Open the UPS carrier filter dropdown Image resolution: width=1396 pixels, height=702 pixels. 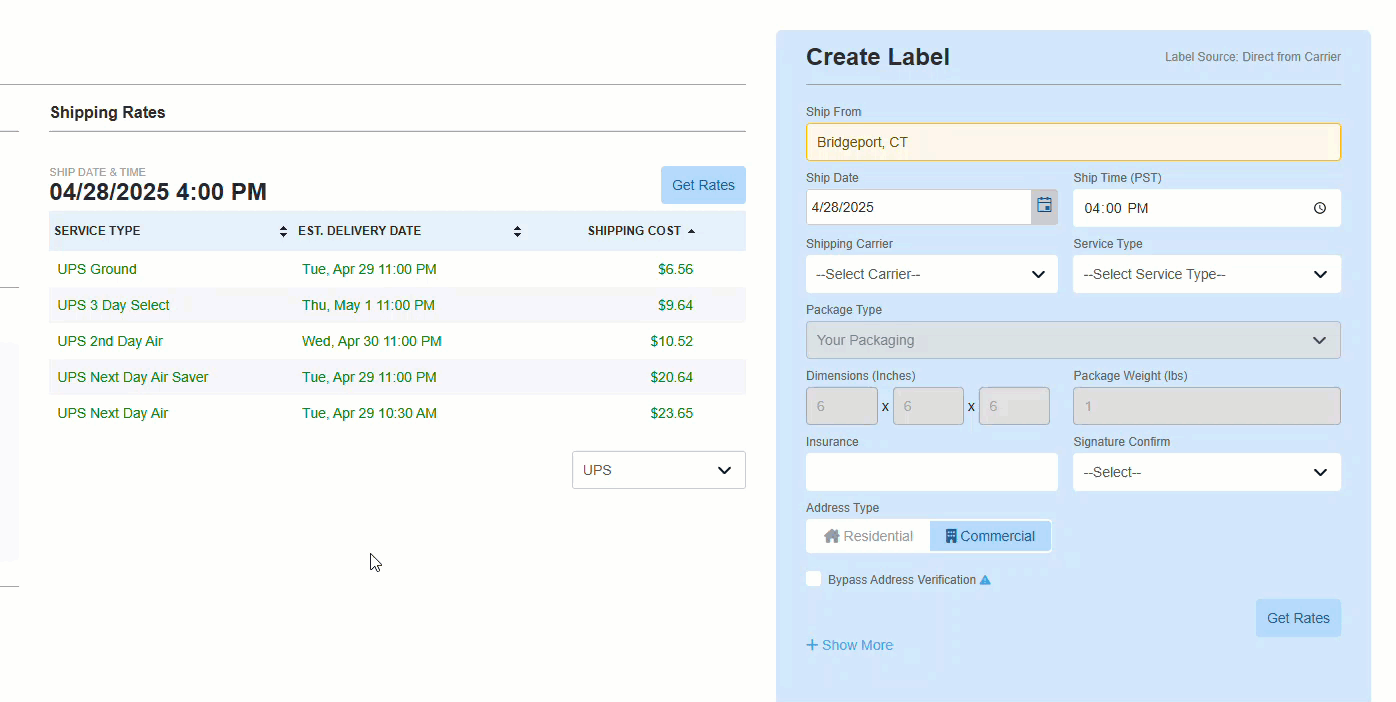click(659, 470)
